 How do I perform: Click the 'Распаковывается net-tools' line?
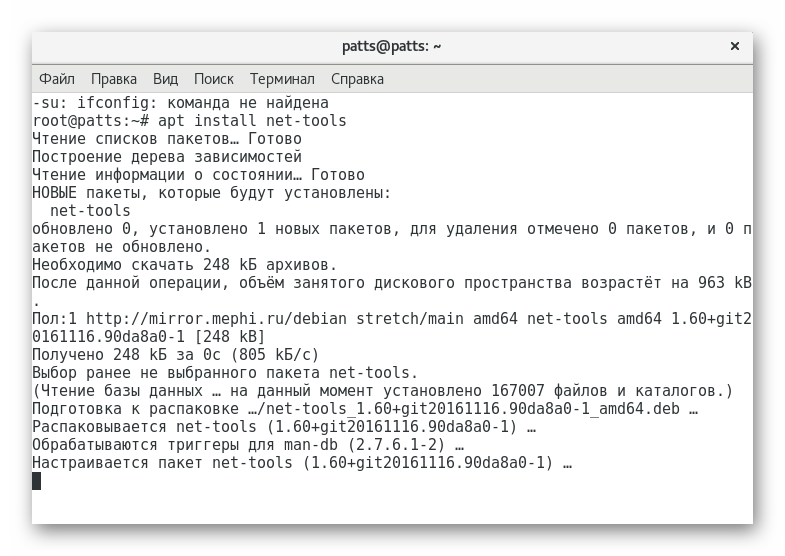point(284,427)
